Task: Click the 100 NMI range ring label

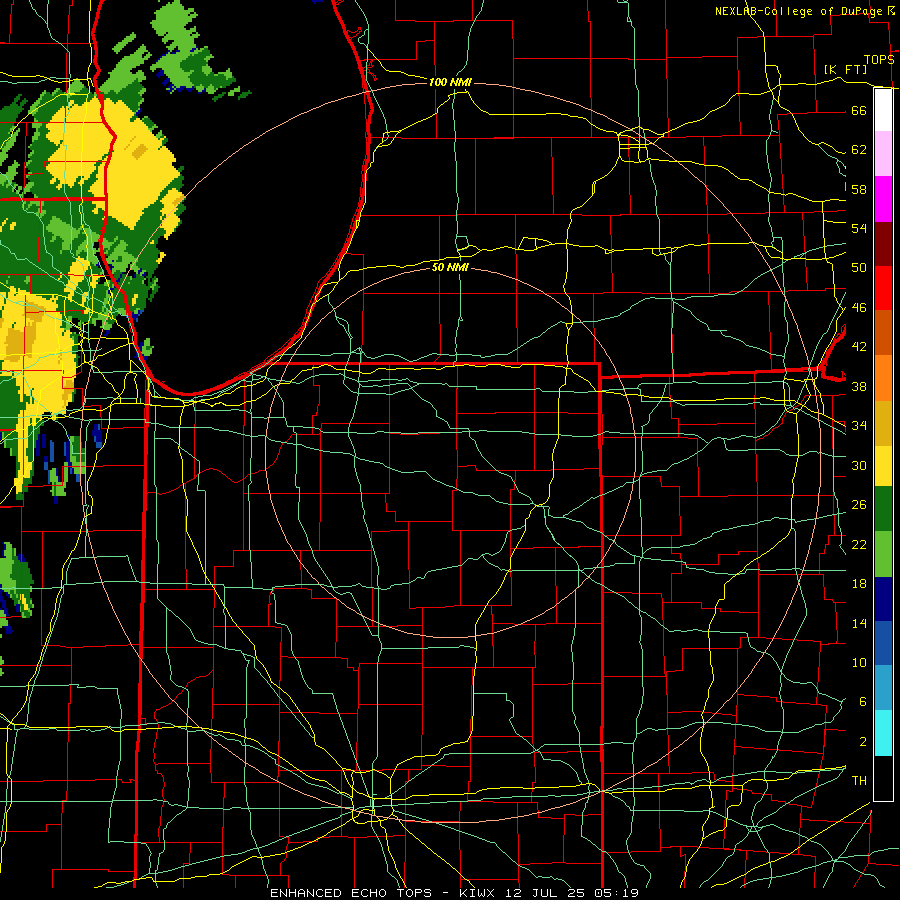Action: coord(450,82)
